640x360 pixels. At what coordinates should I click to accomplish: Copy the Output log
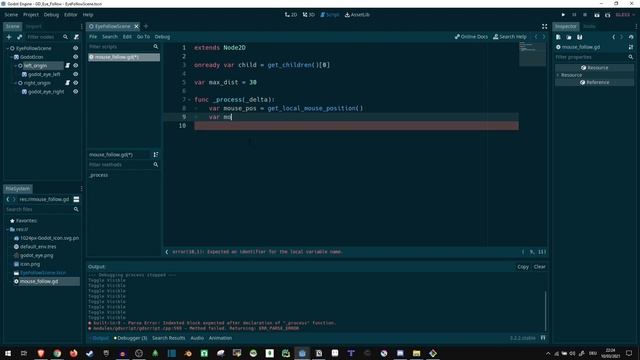pyautogui.click(x=523, y=267)
